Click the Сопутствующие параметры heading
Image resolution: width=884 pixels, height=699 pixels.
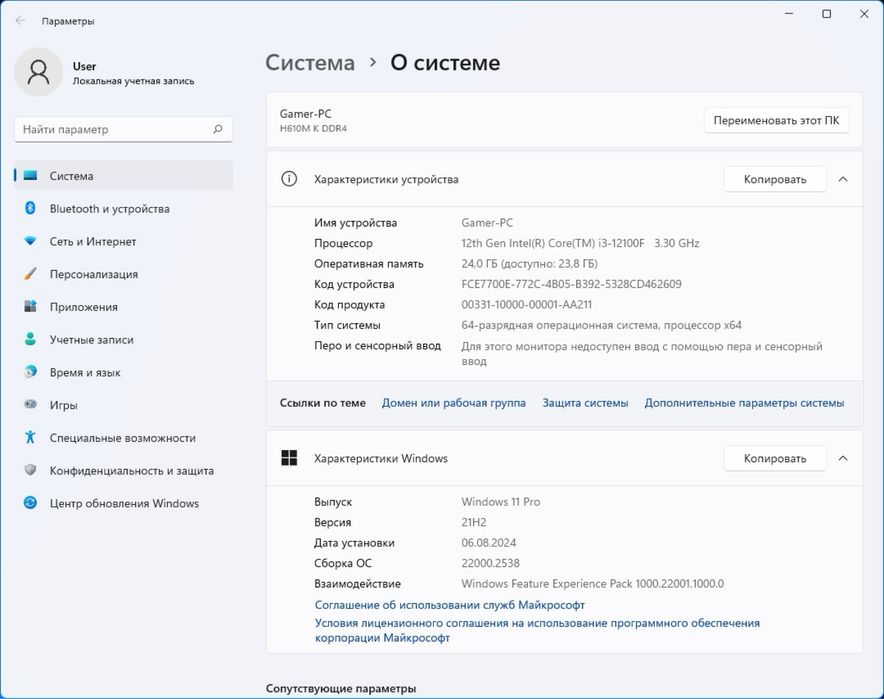[341, 688]
